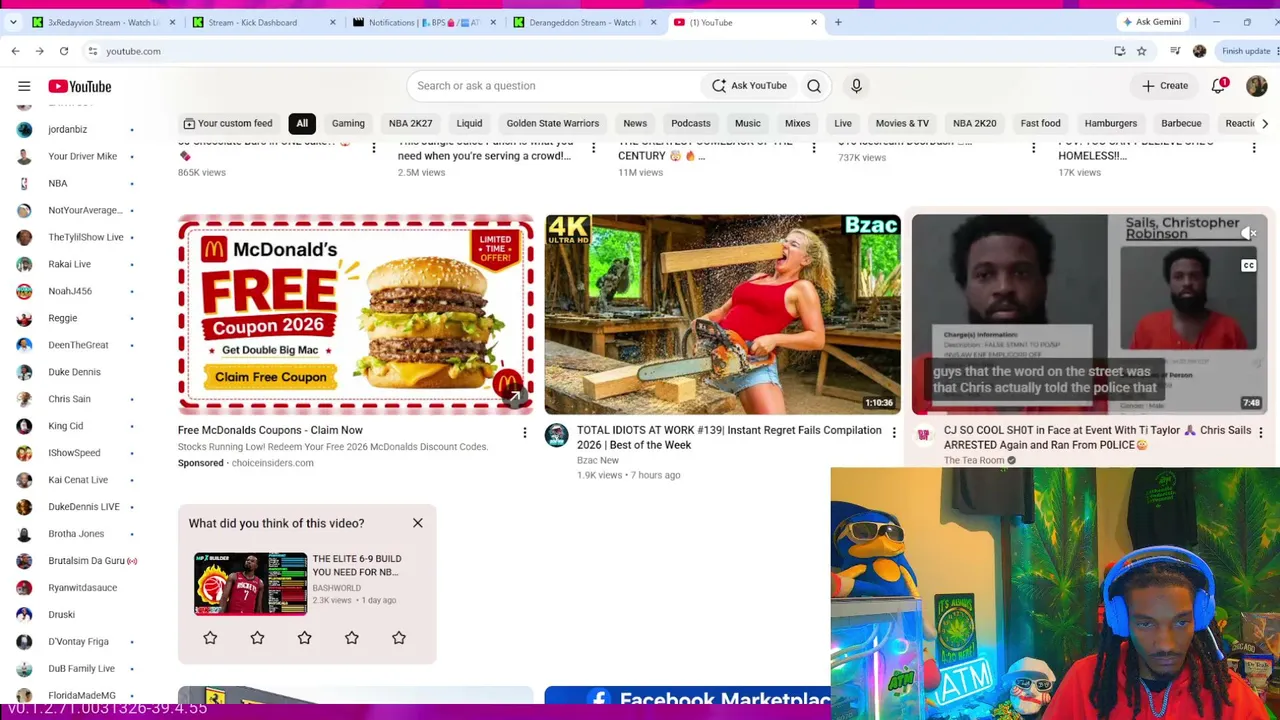Filter feed by the Podcasts chip
Viewport: 1280px width, 720px height.
coord(691,124)
